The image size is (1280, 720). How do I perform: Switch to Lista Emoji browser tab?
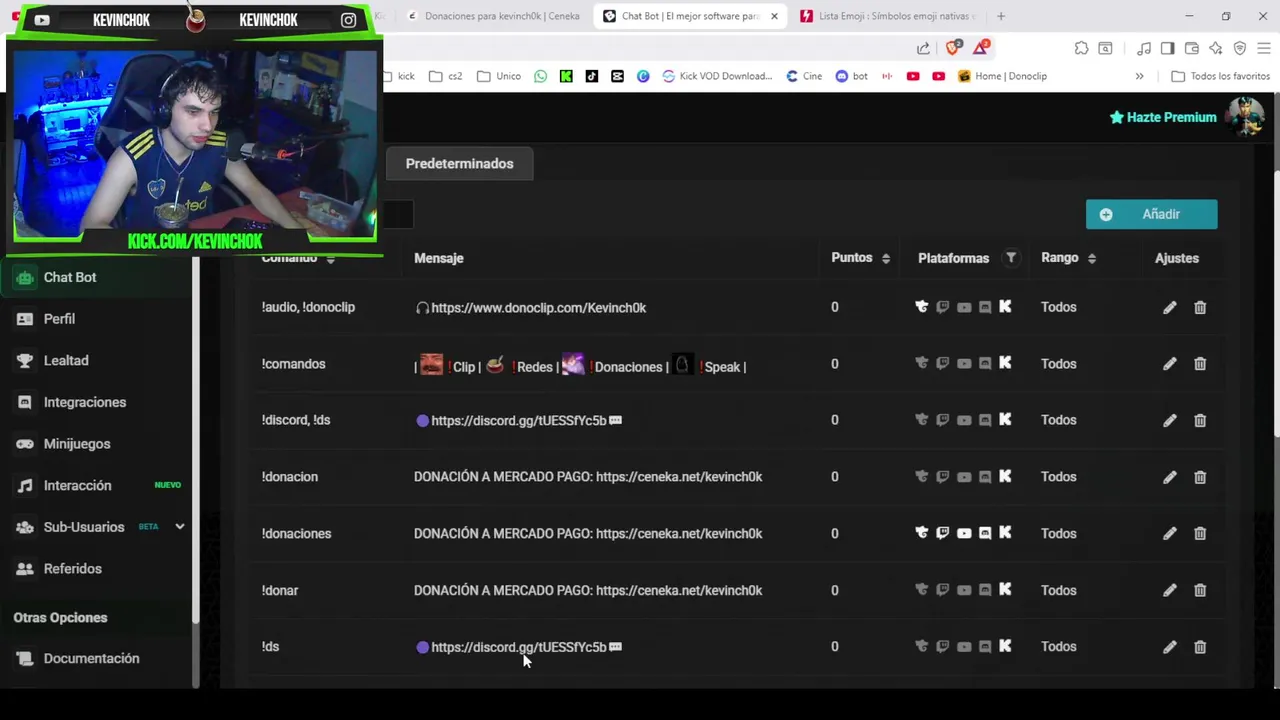[x=888, y=16]
